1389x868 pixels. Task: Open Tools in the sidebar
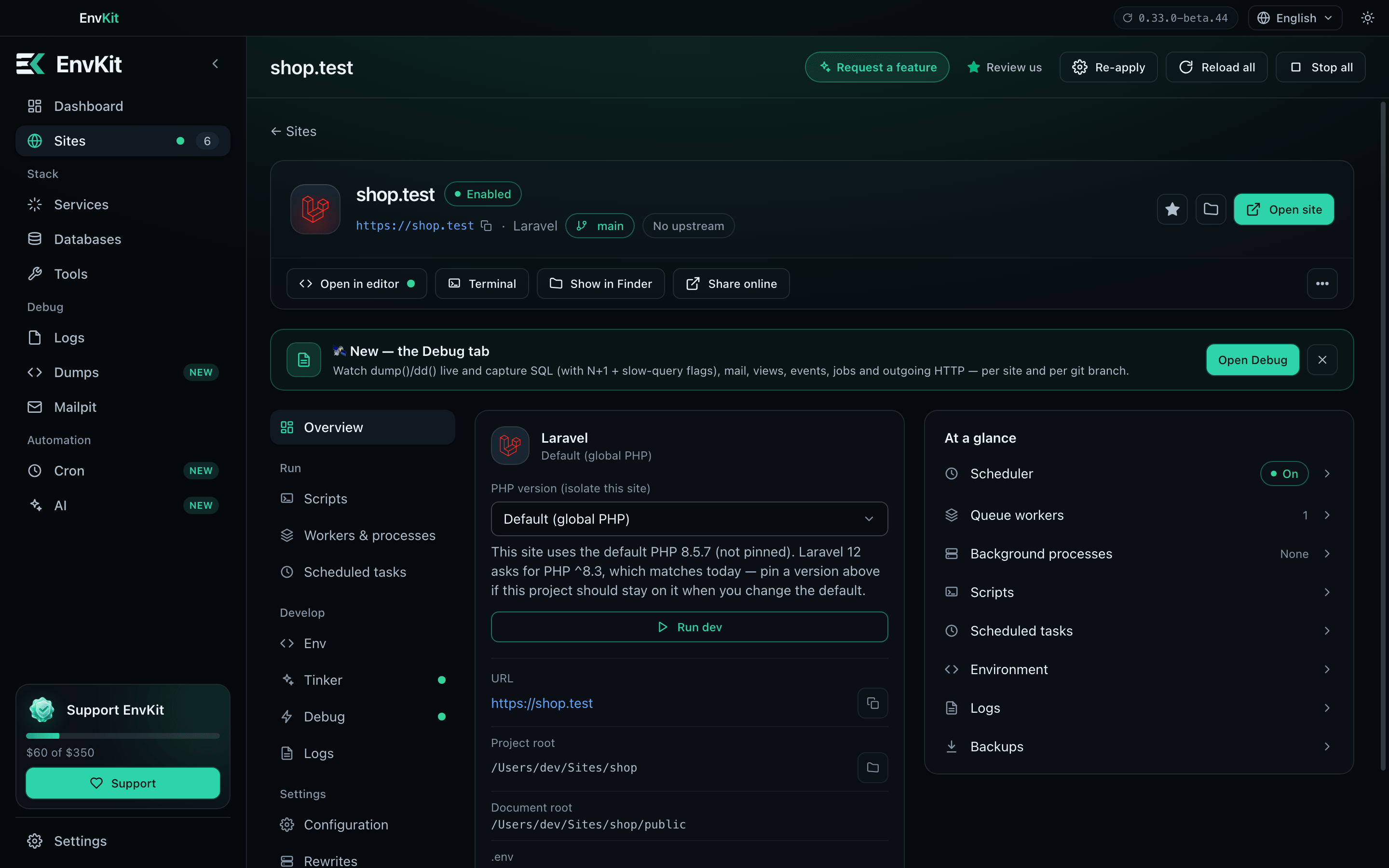(123, 274)
